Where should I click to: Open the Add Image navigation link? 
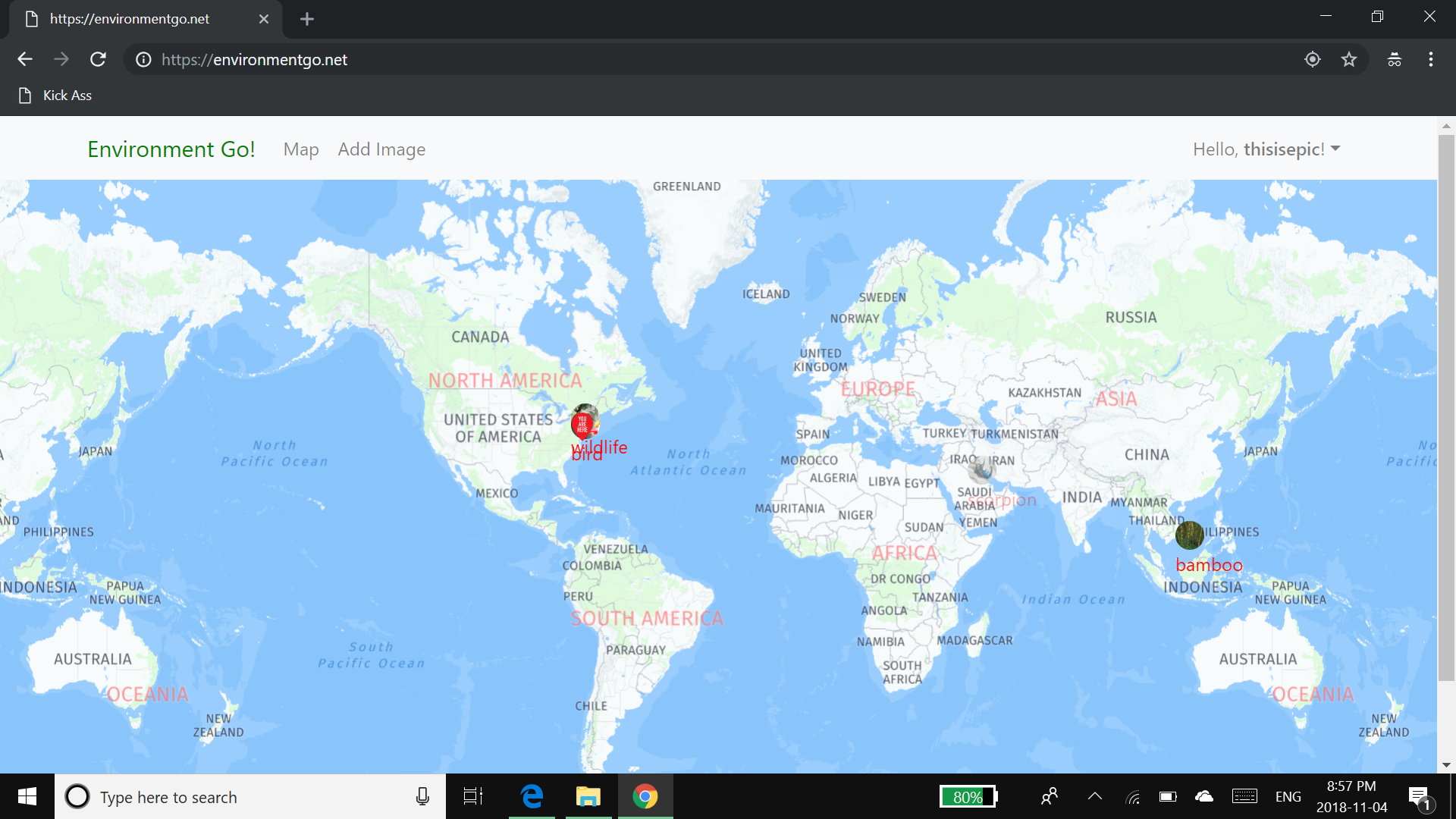(x=381, y=149)
